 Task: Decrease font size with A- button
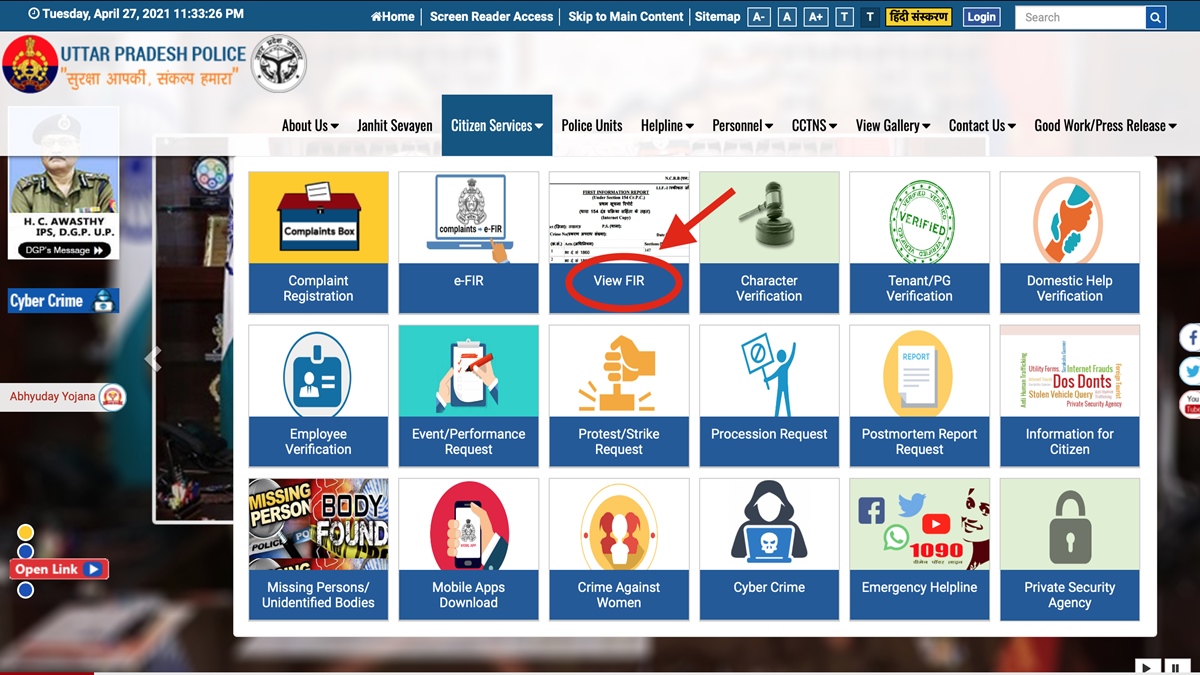coord(759,17)
